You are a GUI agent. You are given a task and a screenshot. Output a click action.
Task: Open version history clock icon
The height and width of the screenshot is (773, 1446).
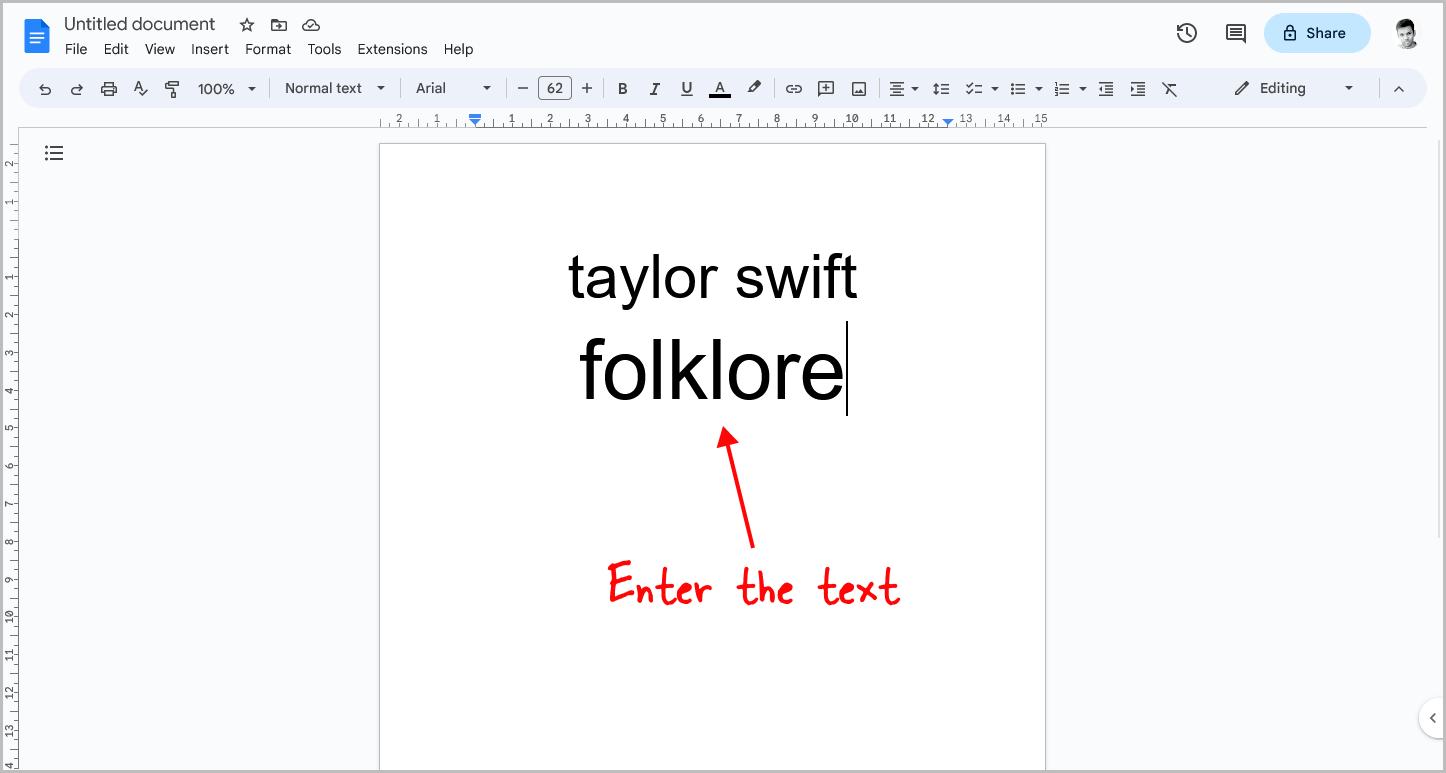point(1187,33)
